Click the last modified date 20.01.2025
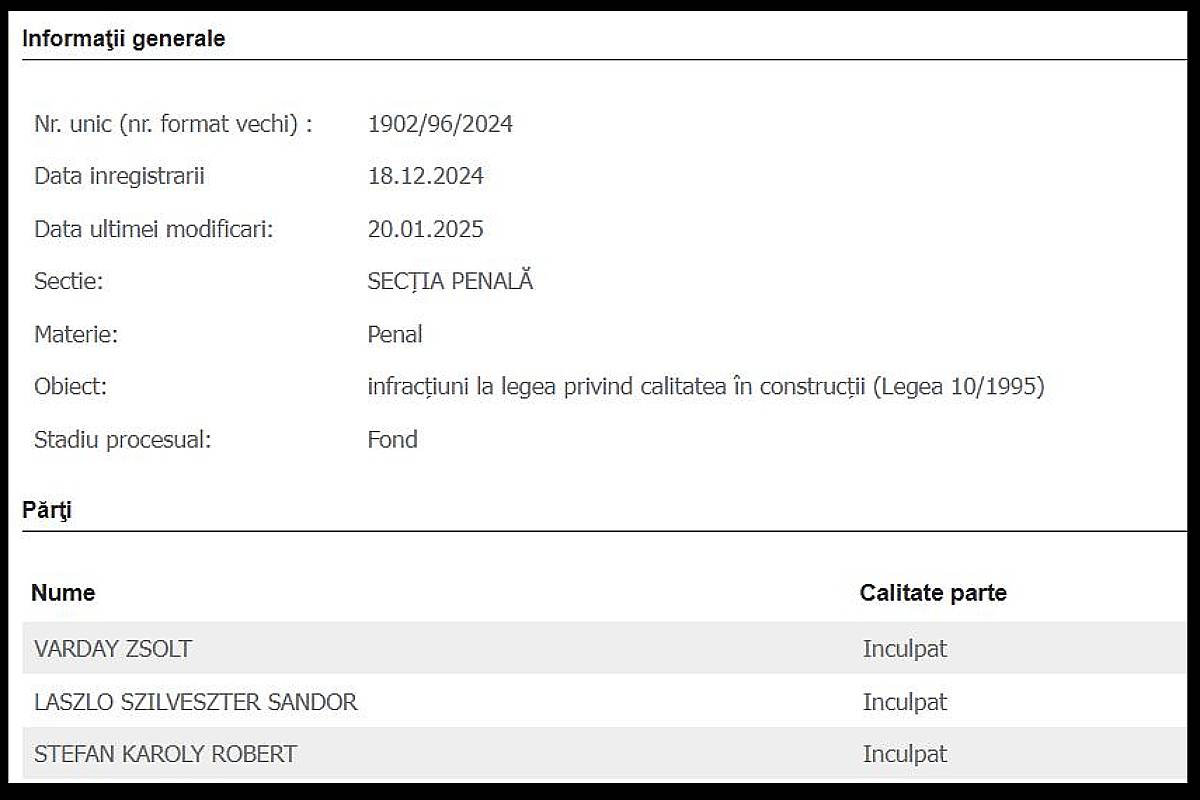The width and height of the screenshot is (1200, 800). [x=425, y=229]
